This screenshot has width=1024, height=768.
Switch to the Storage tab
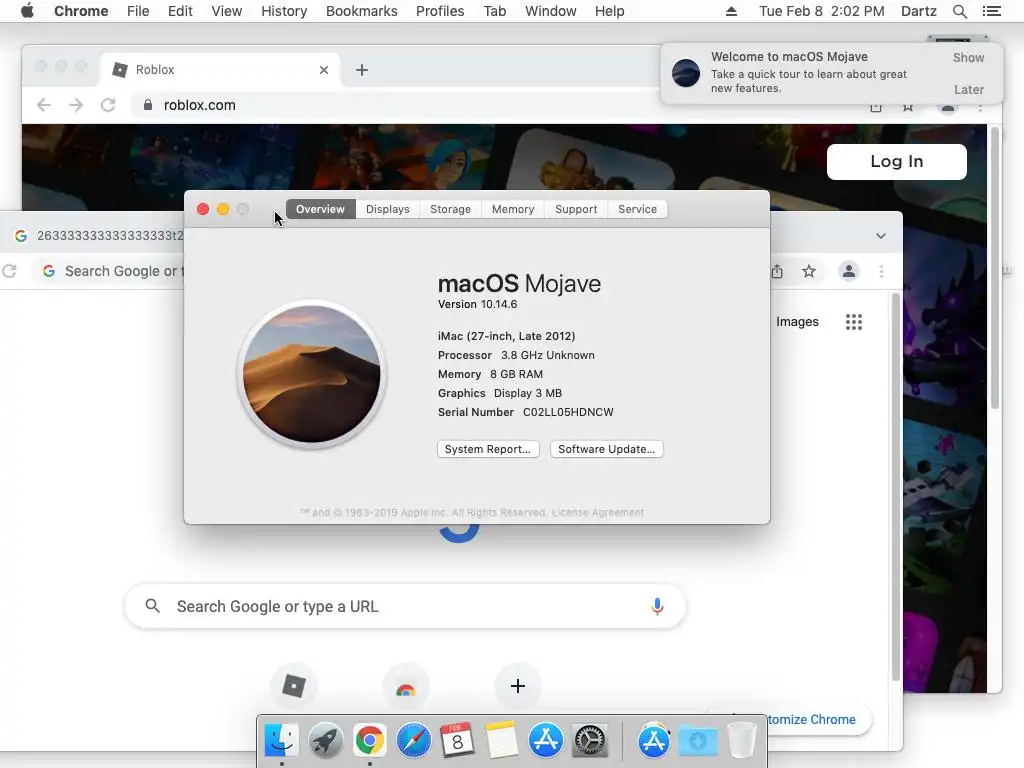pyautogui.click(x=450, y=209)
